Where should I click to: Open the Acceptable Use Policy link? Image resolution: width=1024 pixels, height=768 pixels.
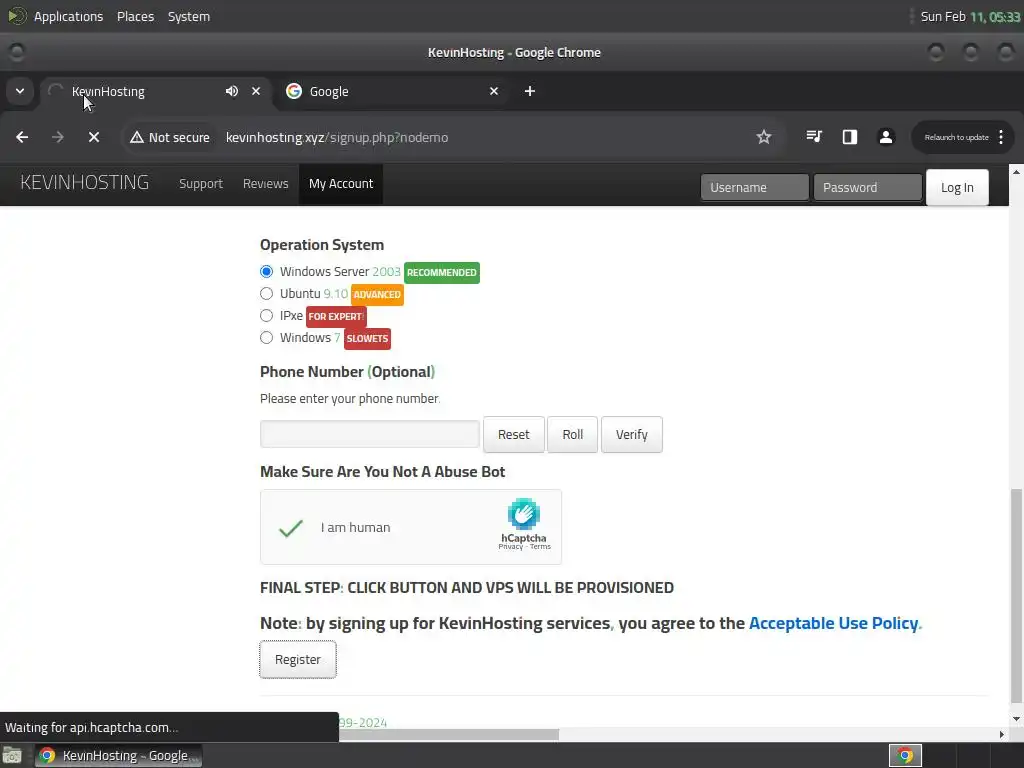[x=833, y=623]
